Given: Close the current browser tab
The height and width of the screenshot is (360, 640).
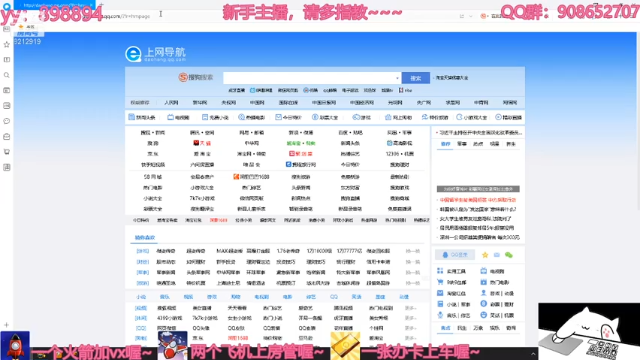Looking at the screenshot, I should tap(91, 5).
